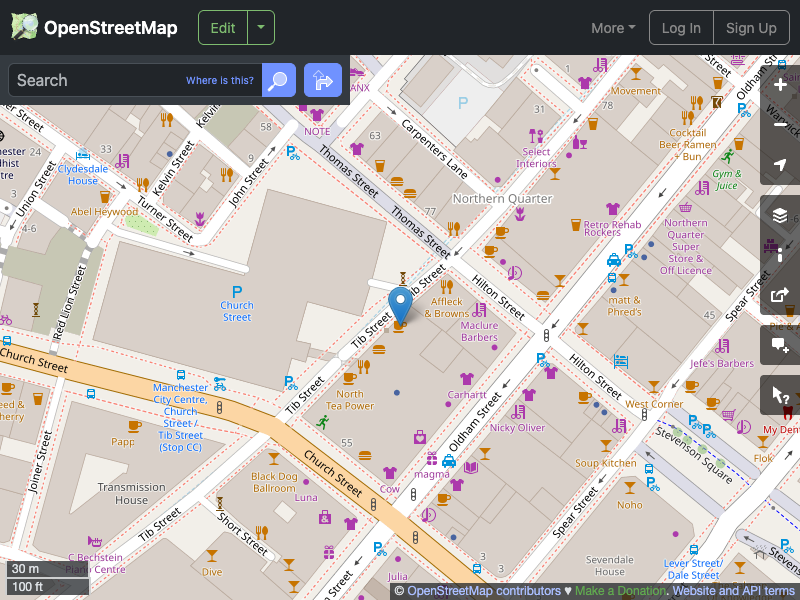
Task: Select the Show My Location icon
Action: pyautogui.click(x=780, y=165)
